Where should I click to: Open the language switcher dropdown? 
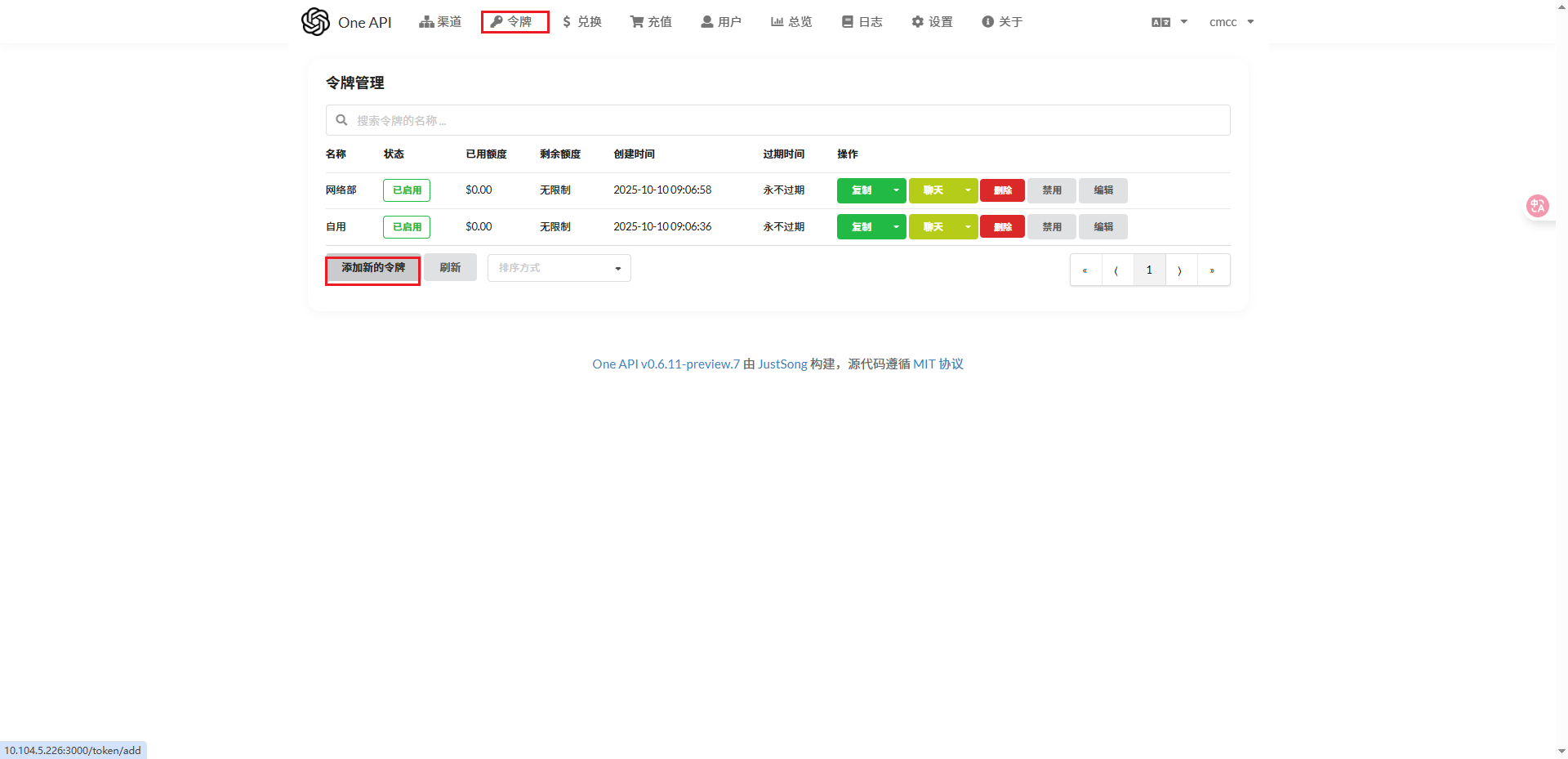pyautogui.click(x=1169, y=22)
